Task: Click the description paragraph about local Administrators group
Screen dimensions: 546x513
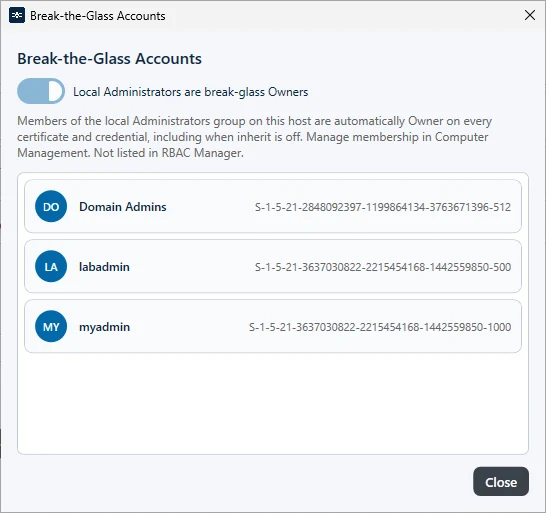Action: pos(255,137)
